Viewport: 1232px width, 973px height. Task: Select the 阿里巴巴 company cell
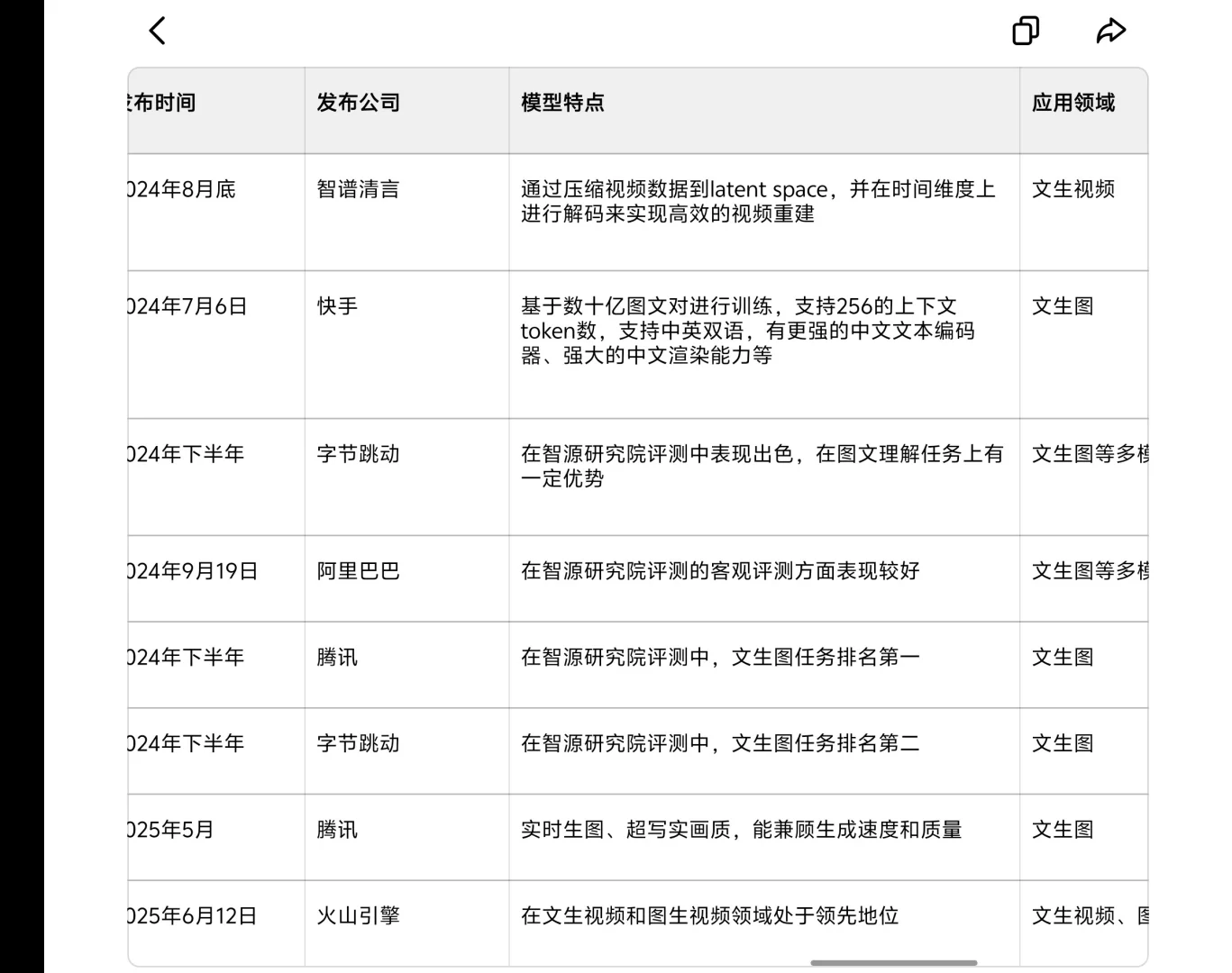point(406,579)
